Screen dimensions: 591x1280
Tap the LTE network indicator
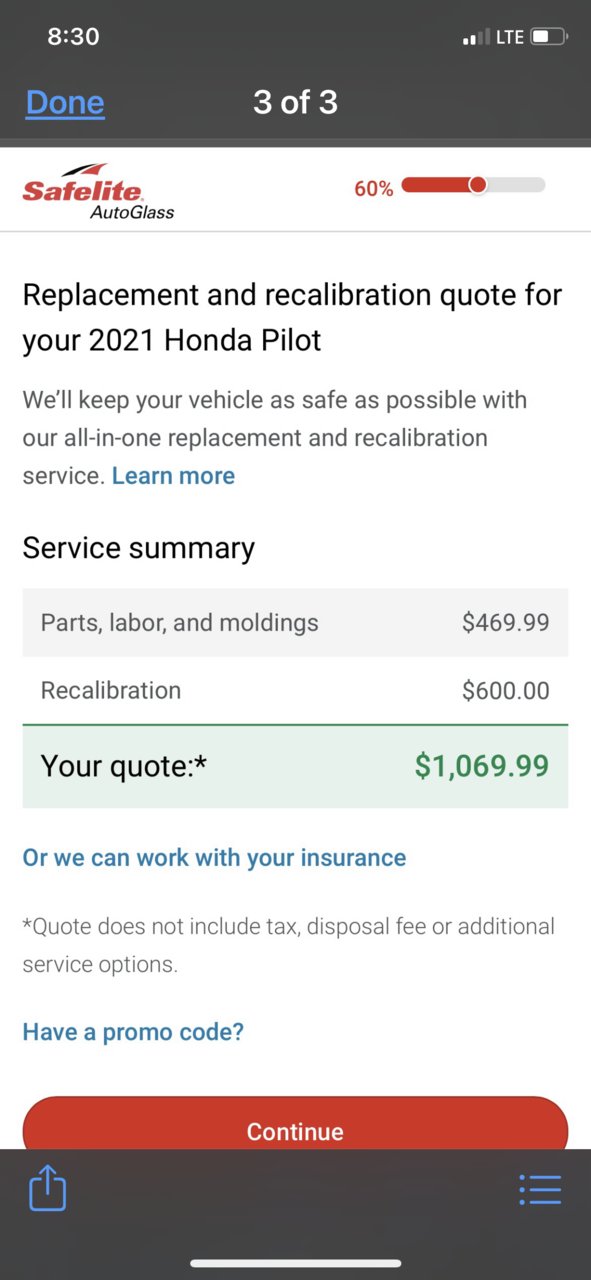point(509,37)
